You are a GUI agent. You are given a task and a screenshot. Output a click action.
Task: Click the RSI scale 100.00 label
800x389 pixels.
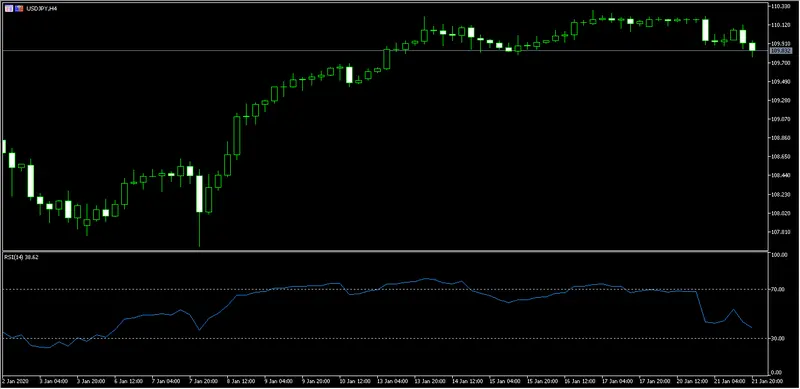tap(780, 254)
